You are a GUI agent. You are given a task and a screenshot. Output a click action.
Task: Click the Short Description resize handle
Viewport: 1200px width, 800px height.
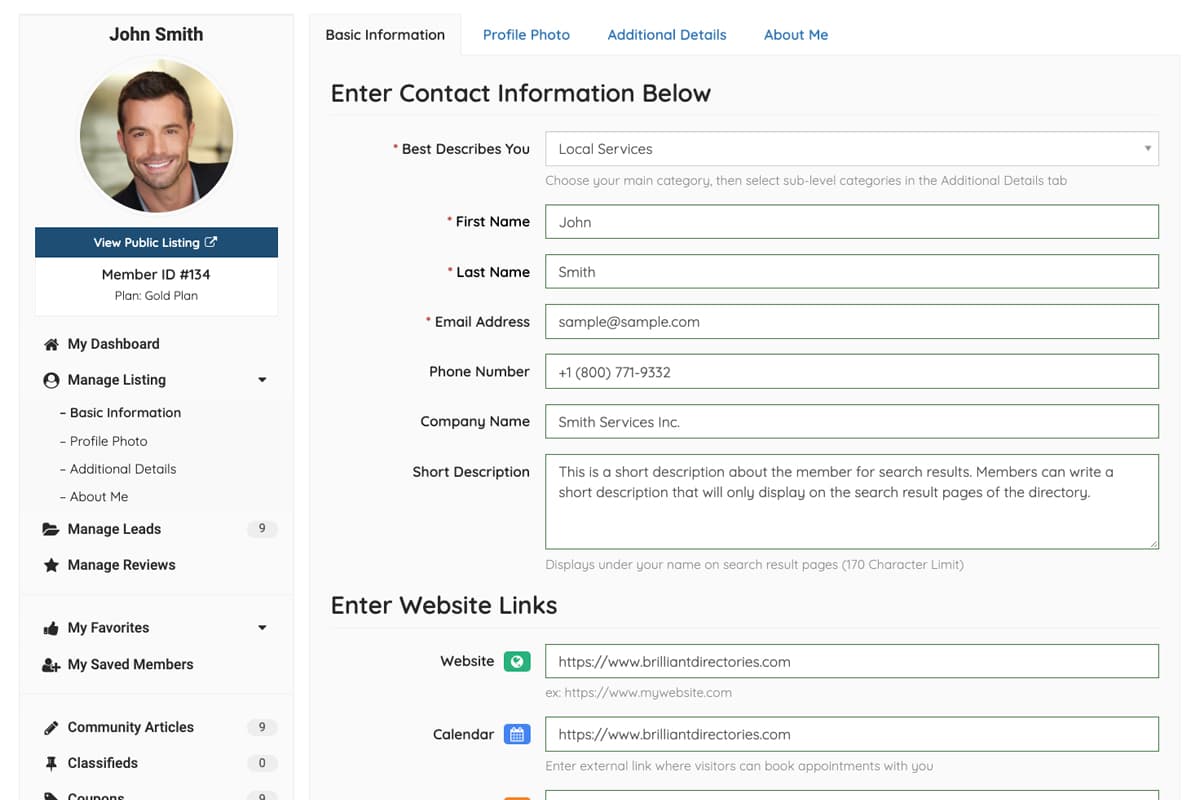click(x=1153, y=543)
